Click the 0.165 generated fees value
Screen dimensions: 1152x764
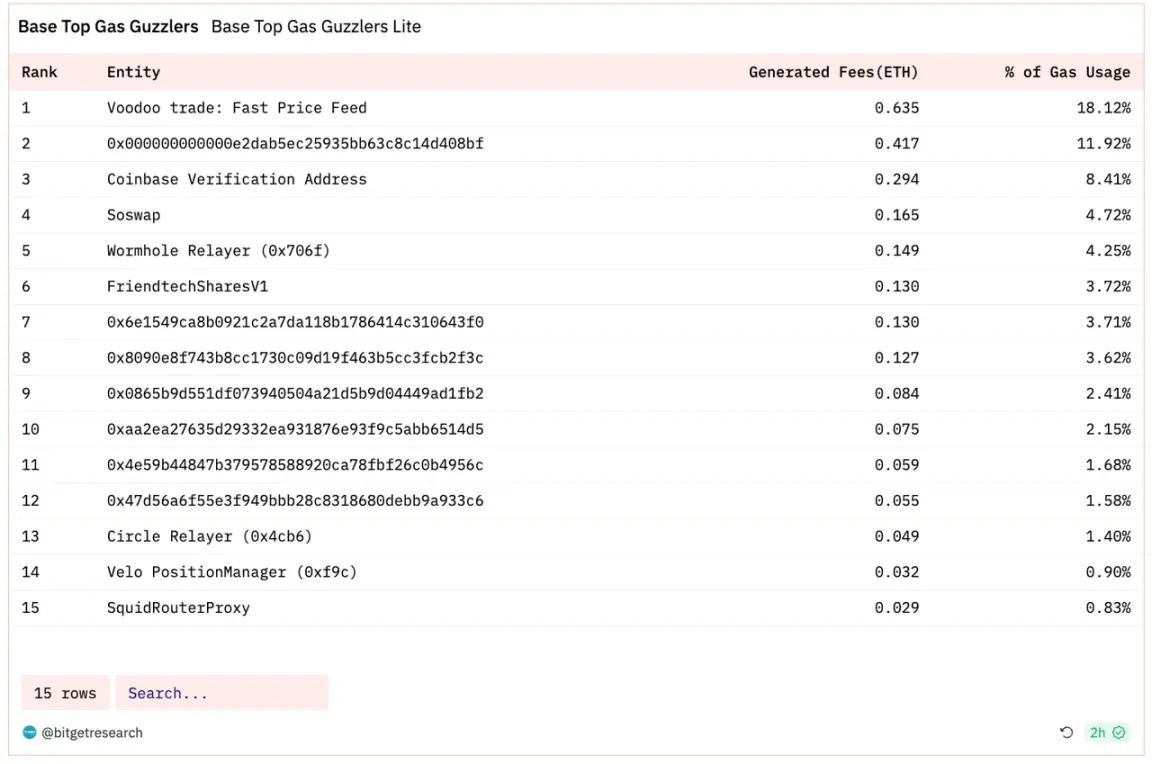[x=896, y=215]
